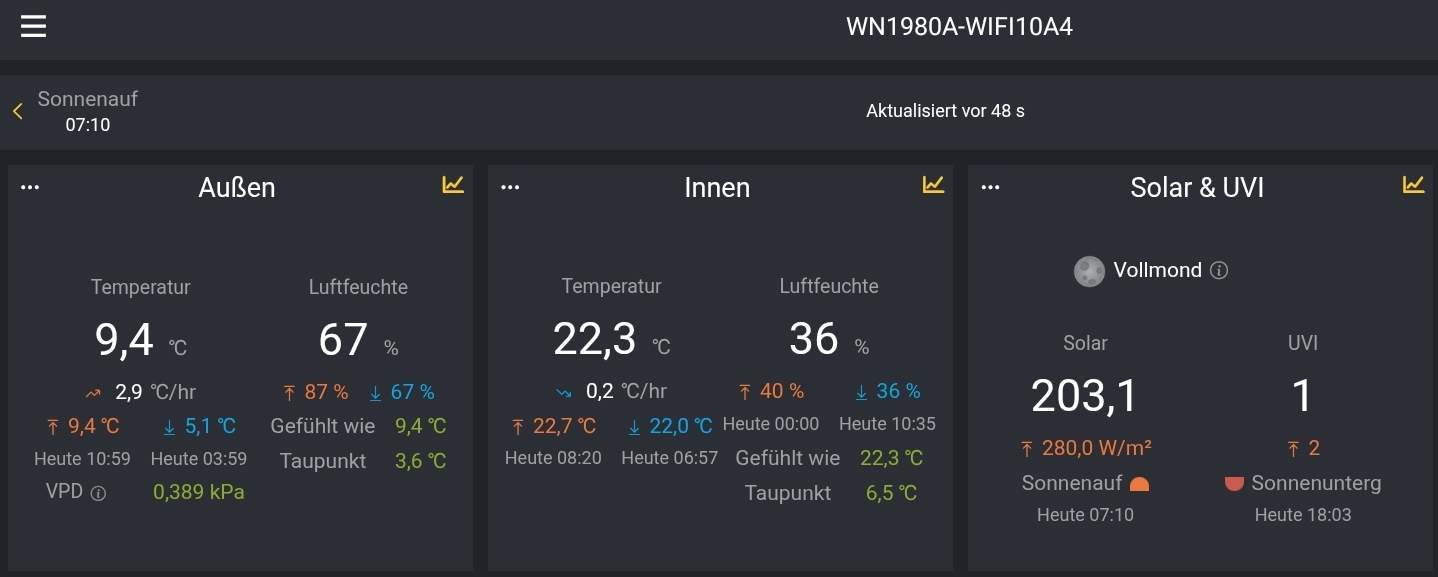
Task: Open the Solar & UVI chart icon
Action: point(1412,185)
